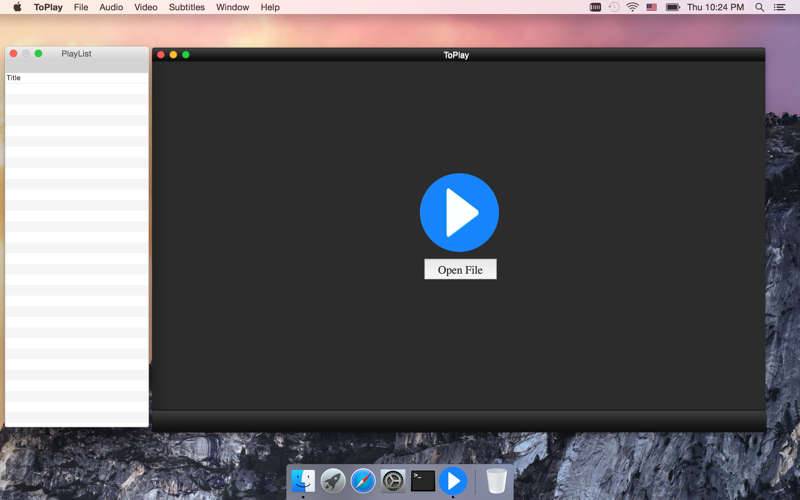Zoom the PlayList window with green button
The image size is (800, 500).
[38, 54]
